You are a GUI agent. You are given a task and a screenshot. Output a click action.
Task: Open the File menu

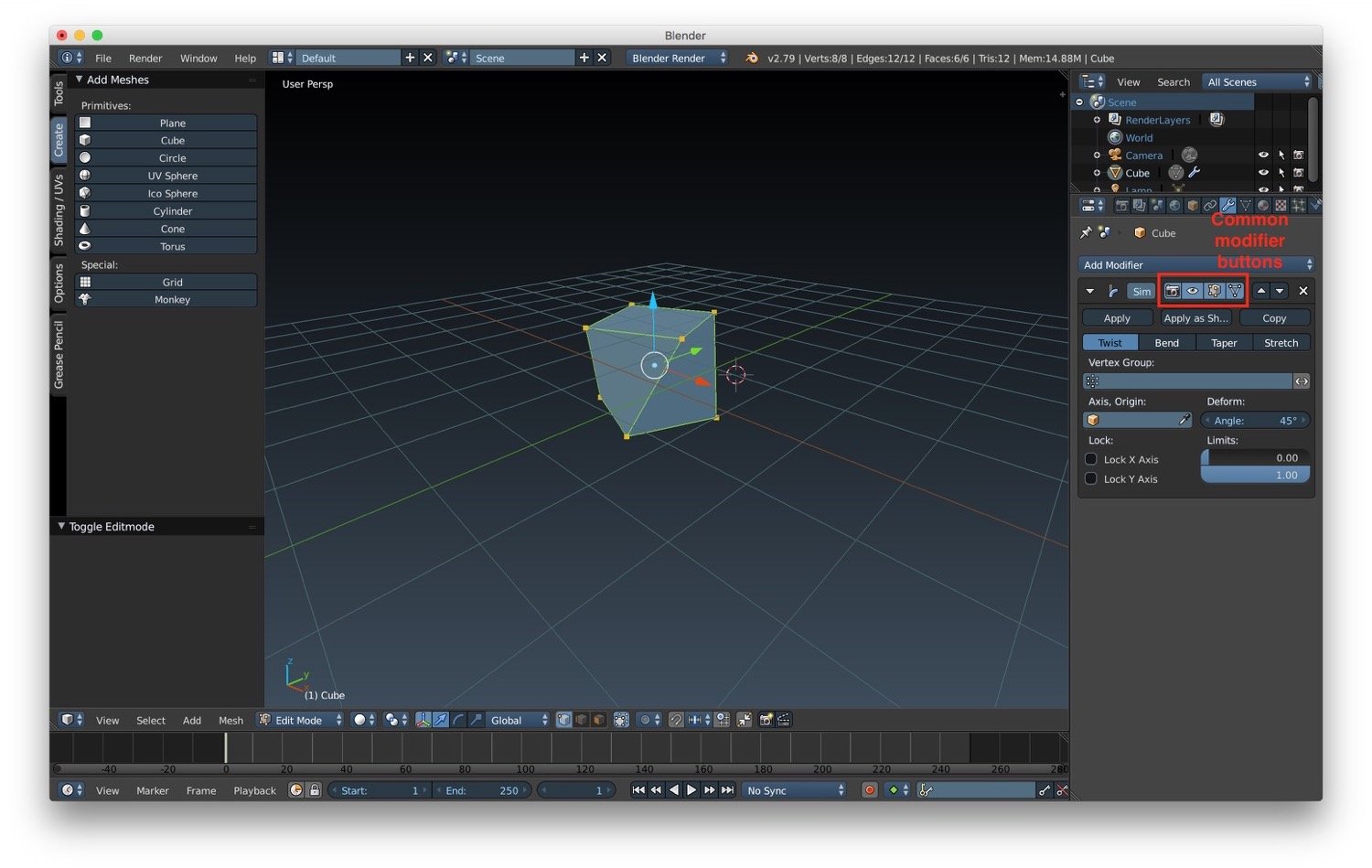point(103,58)
